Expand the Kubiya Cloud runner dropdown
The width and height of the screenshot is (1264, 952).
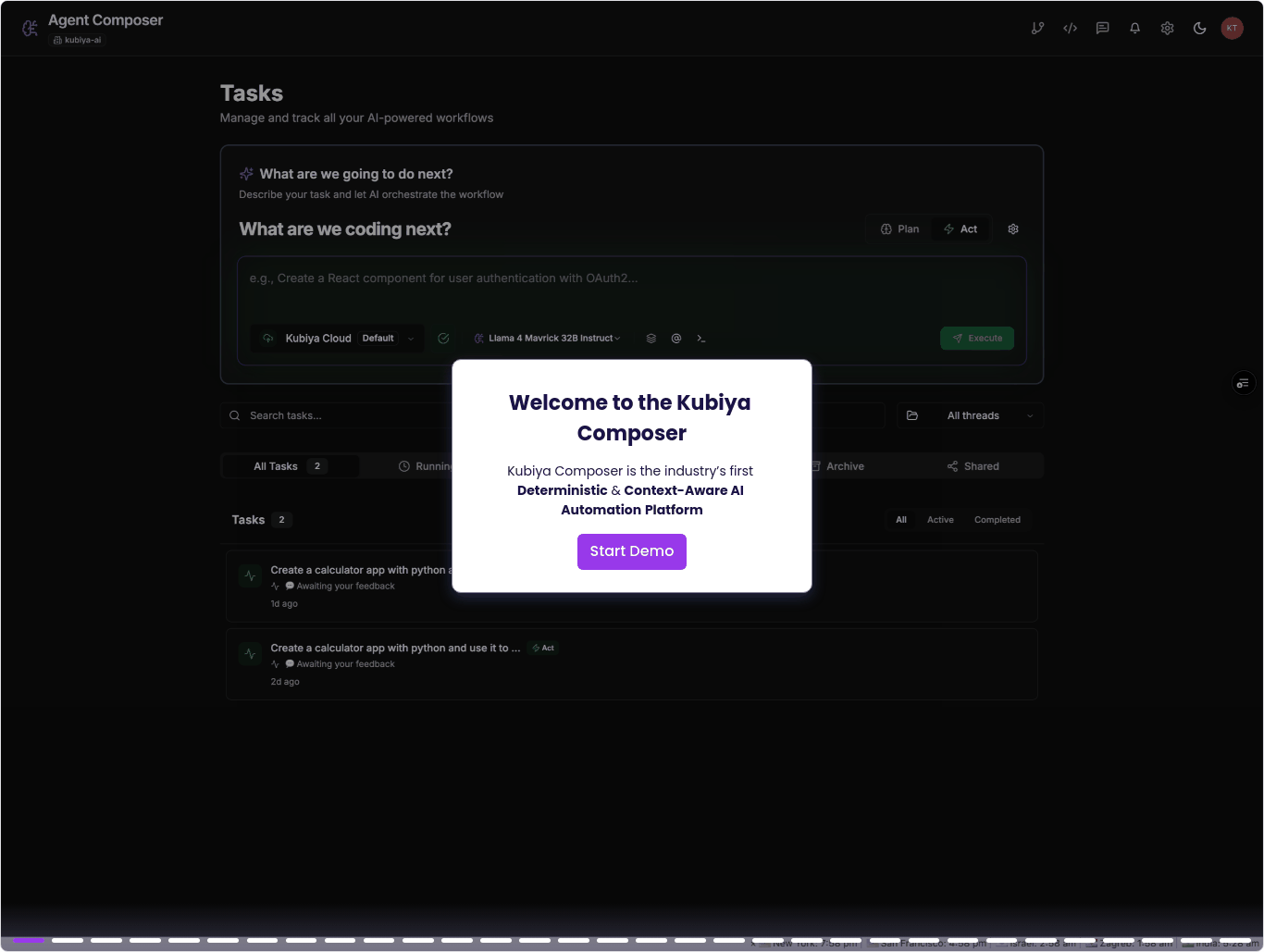[x=337, y=339]
